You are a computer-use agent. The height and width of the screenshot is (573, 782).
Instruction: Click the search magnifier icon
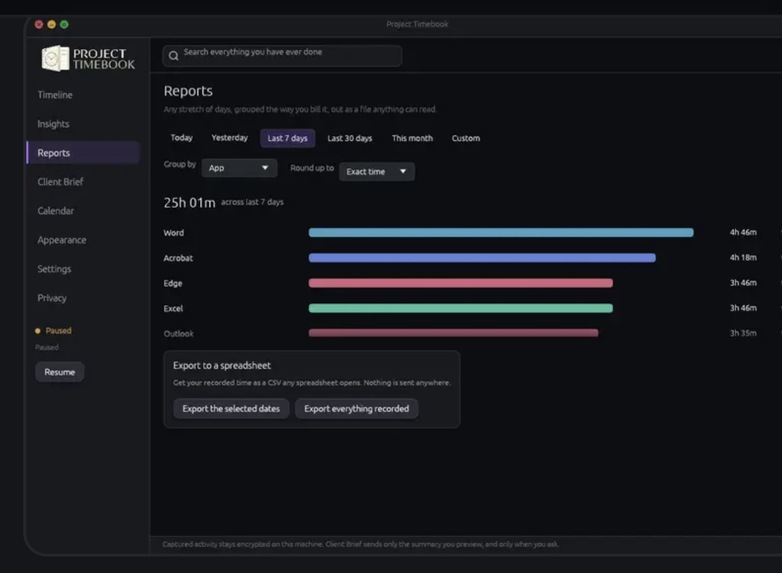tap(173, 56)
